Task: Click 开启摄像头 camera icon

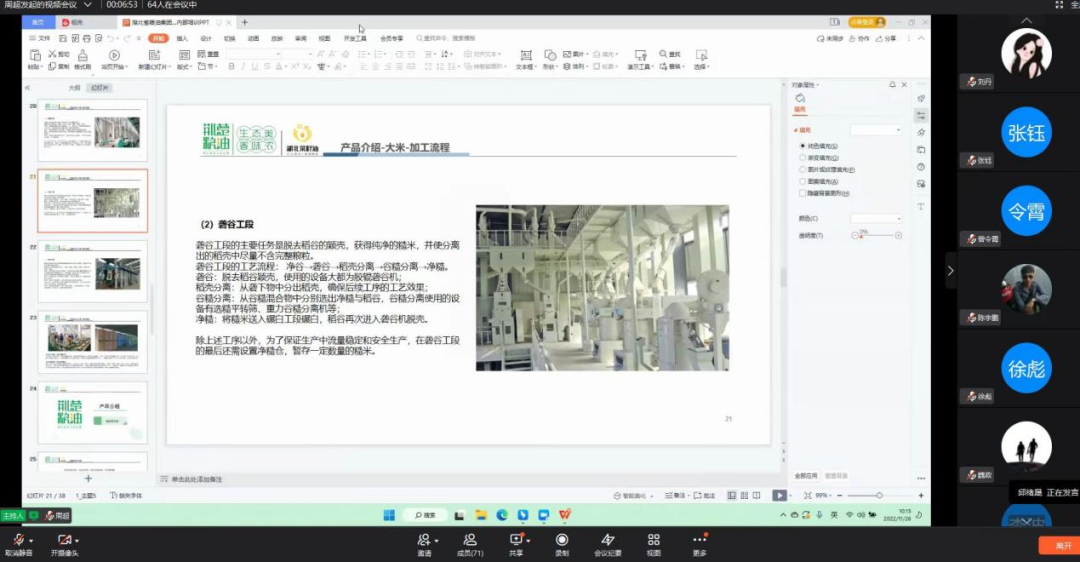Action: (x=64, y=540)
